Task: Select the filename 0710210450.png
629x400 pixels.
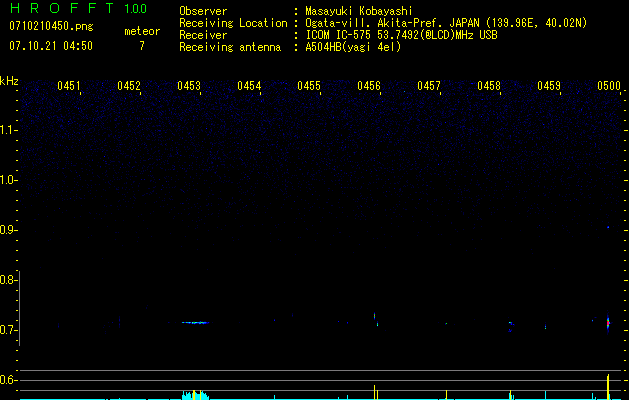Action: pos(51,26)
